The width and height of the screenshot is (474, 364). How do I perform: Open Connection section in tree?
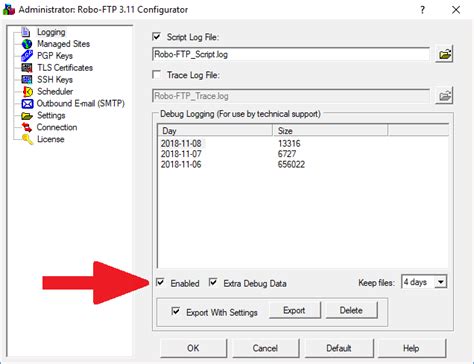tap(57, 127)
